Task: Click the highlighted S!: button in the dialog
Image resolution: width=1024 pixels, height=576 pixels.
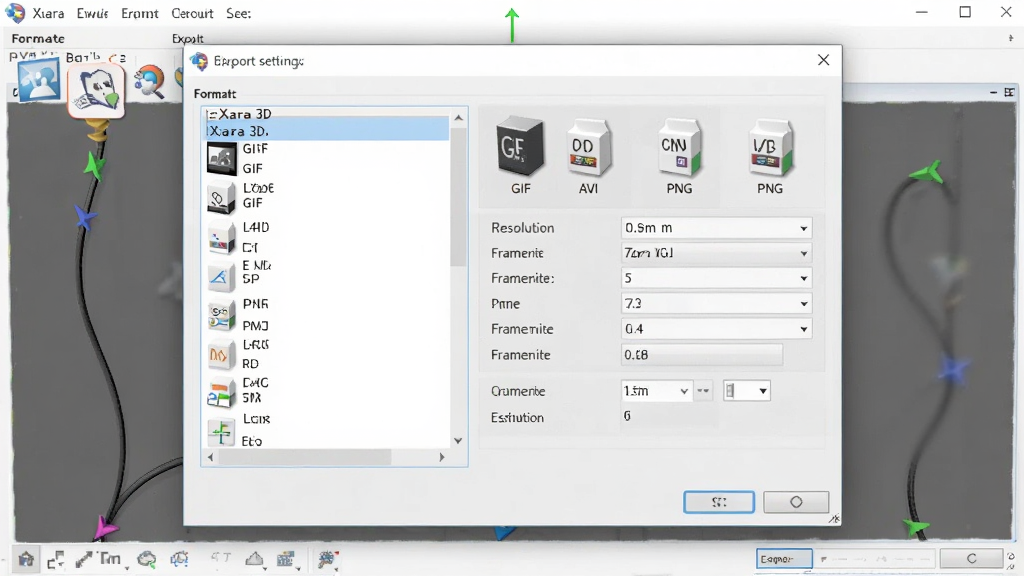Action: click(719, 502)
